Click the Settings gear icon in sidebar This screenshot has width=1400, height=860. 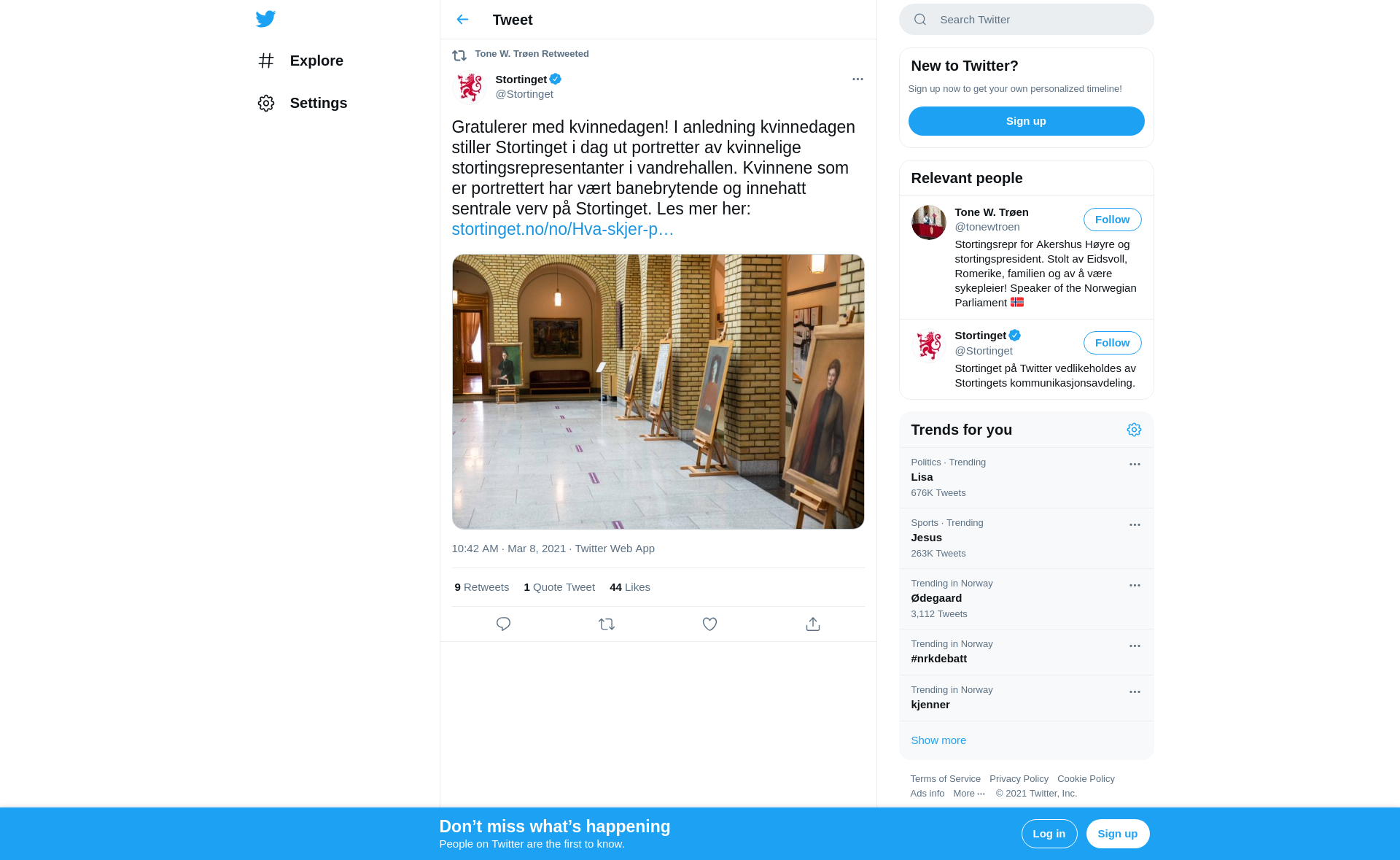coord(266,103)
